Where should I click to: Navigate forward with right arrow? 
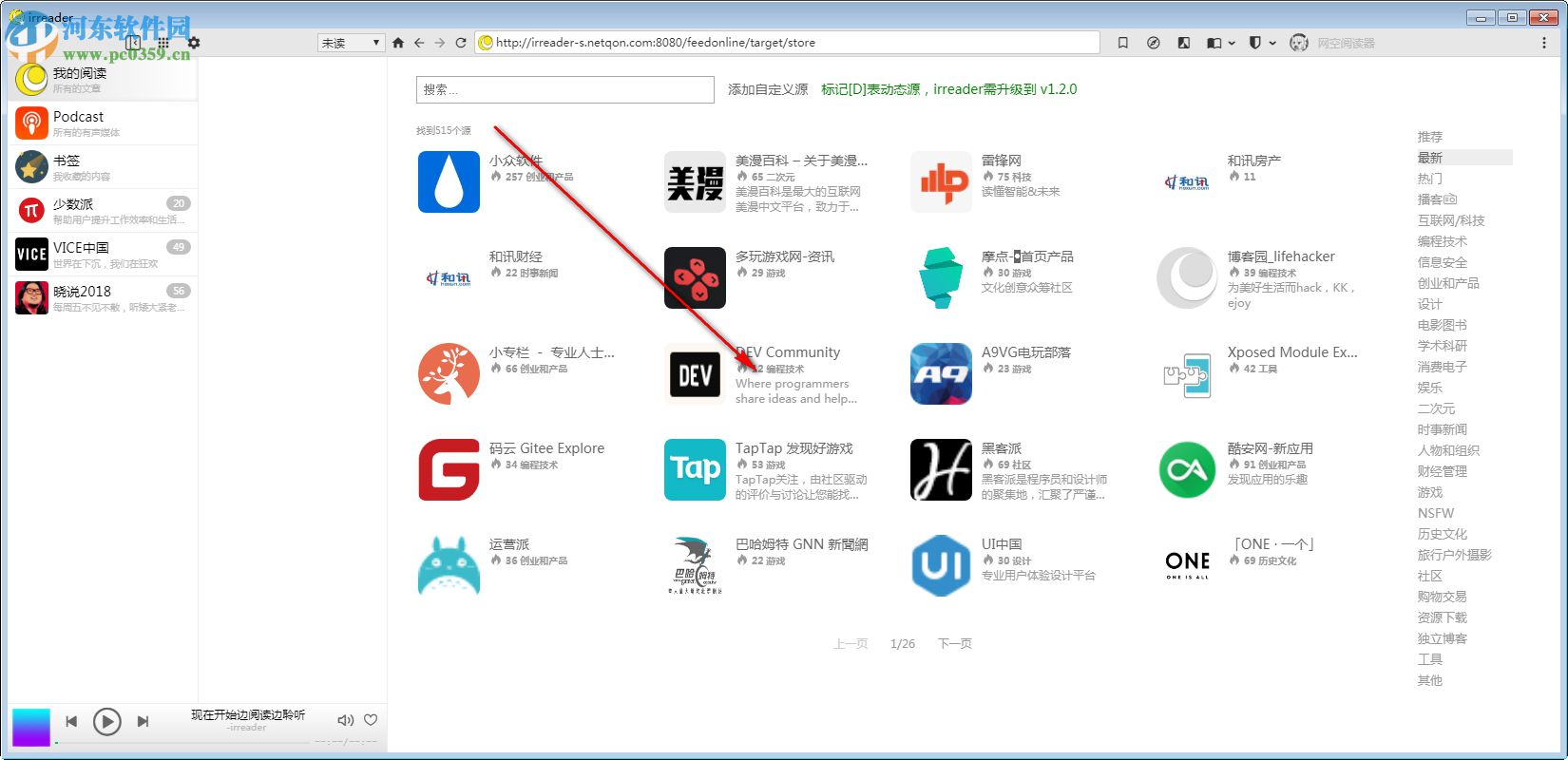tap(439, 43)
